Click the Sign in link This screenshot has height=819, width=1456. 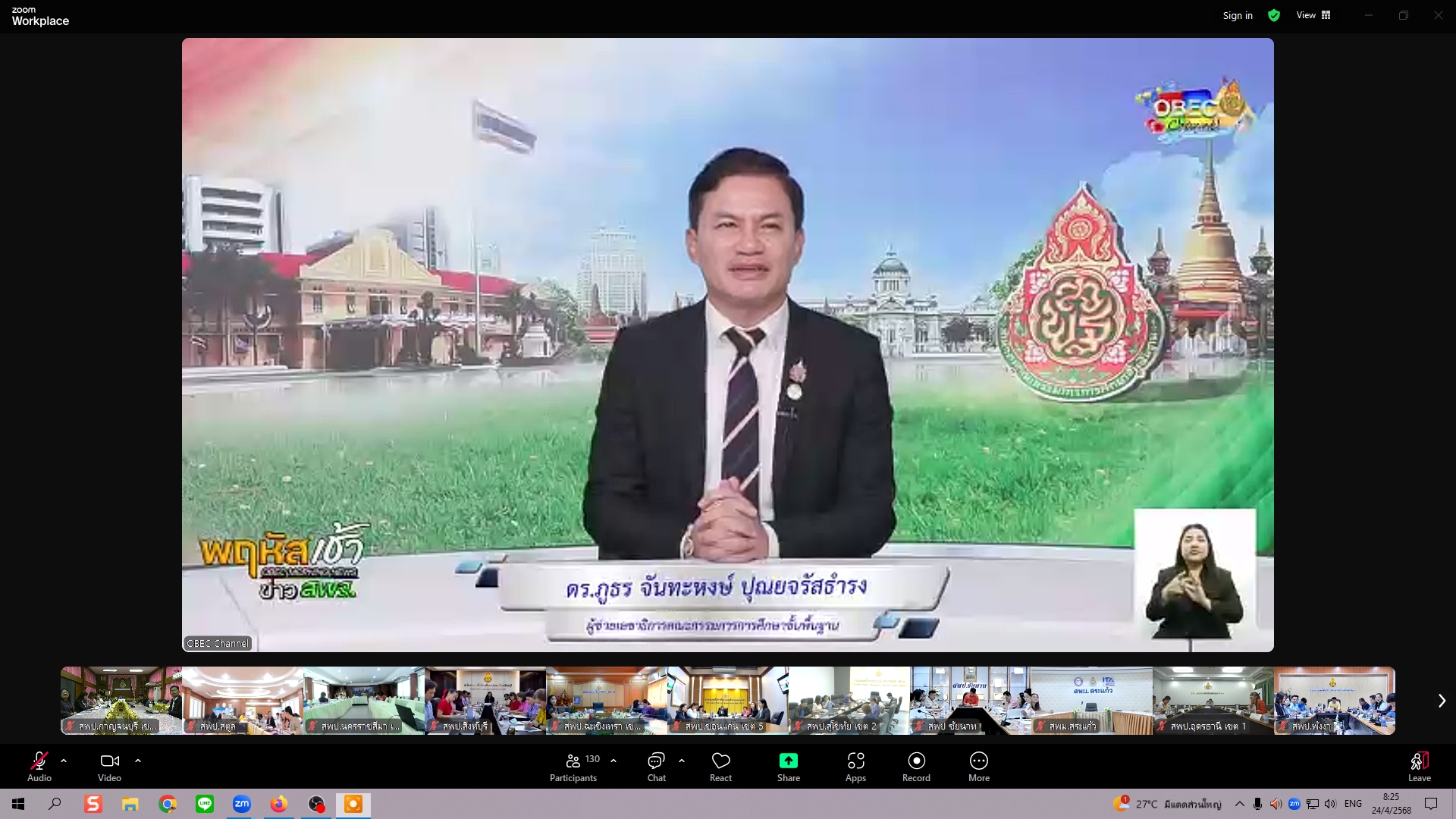point(1238,15)
